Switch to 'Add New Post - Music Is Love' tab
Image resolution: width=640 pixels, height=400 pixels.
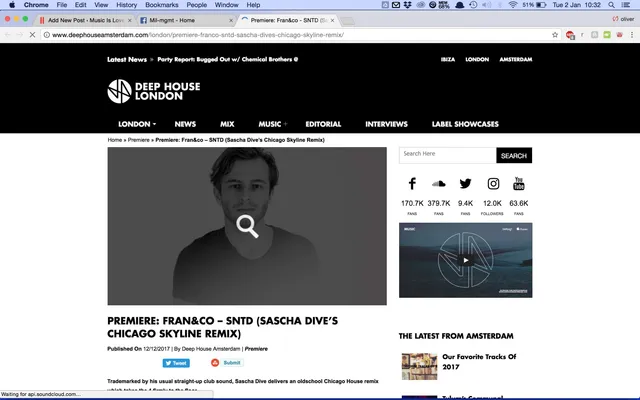tap(85, 20)
